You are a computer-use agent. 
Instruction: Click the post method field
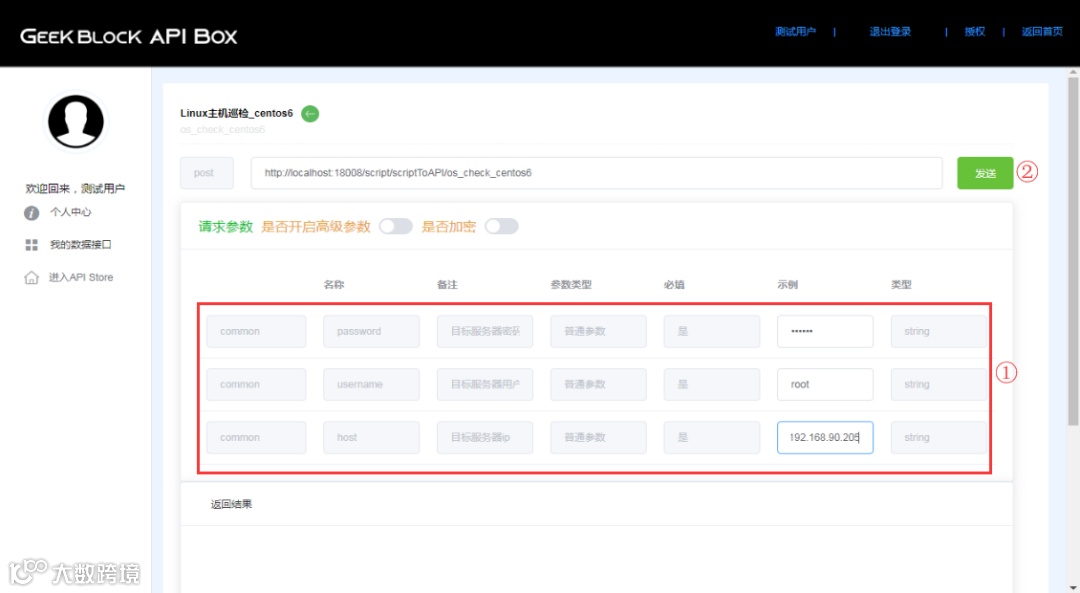click(x=207, y=173)
